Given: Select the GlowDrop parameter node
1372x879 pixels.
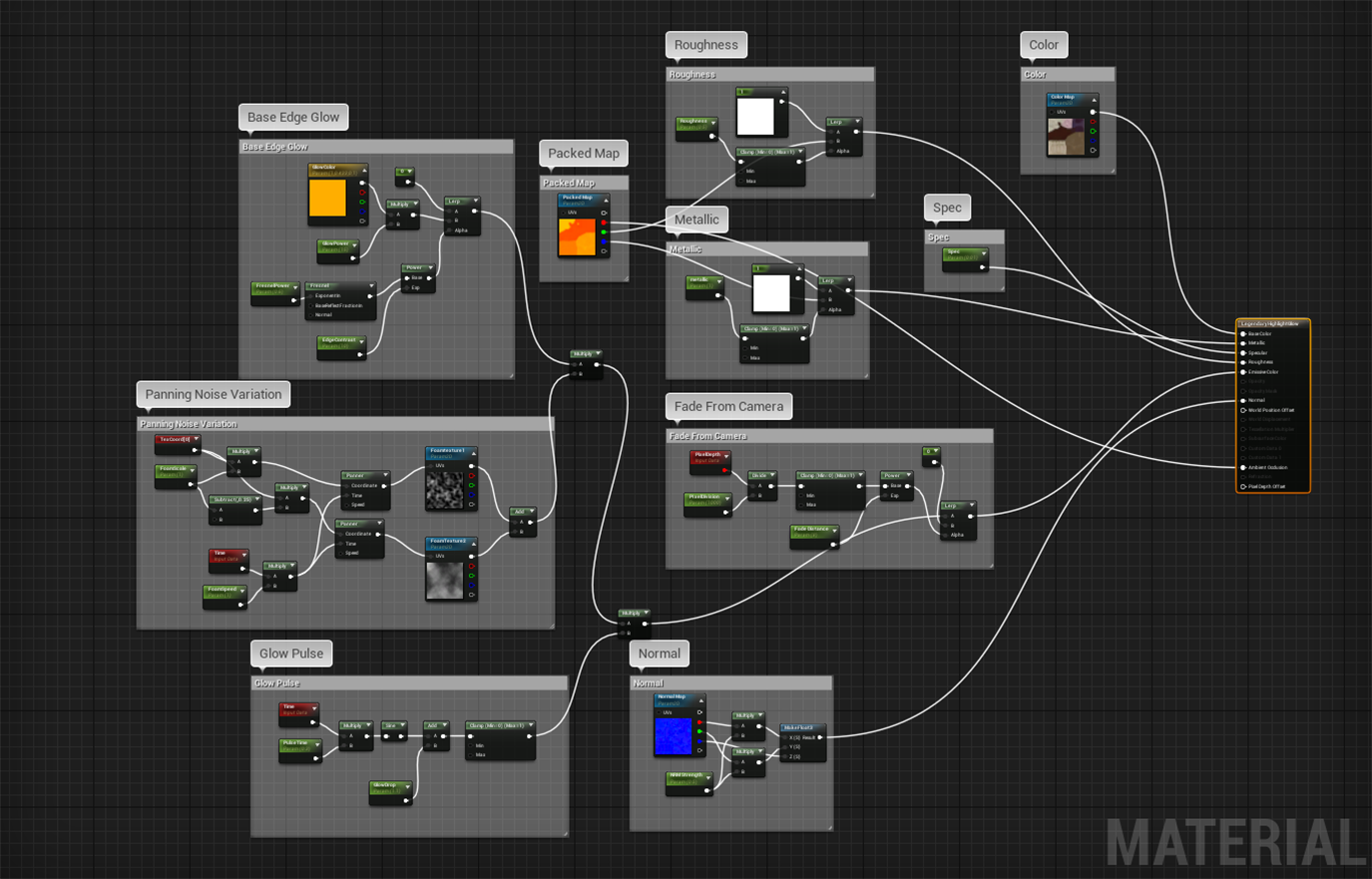Looking at the screenshot, I should [x=390, y=793].
